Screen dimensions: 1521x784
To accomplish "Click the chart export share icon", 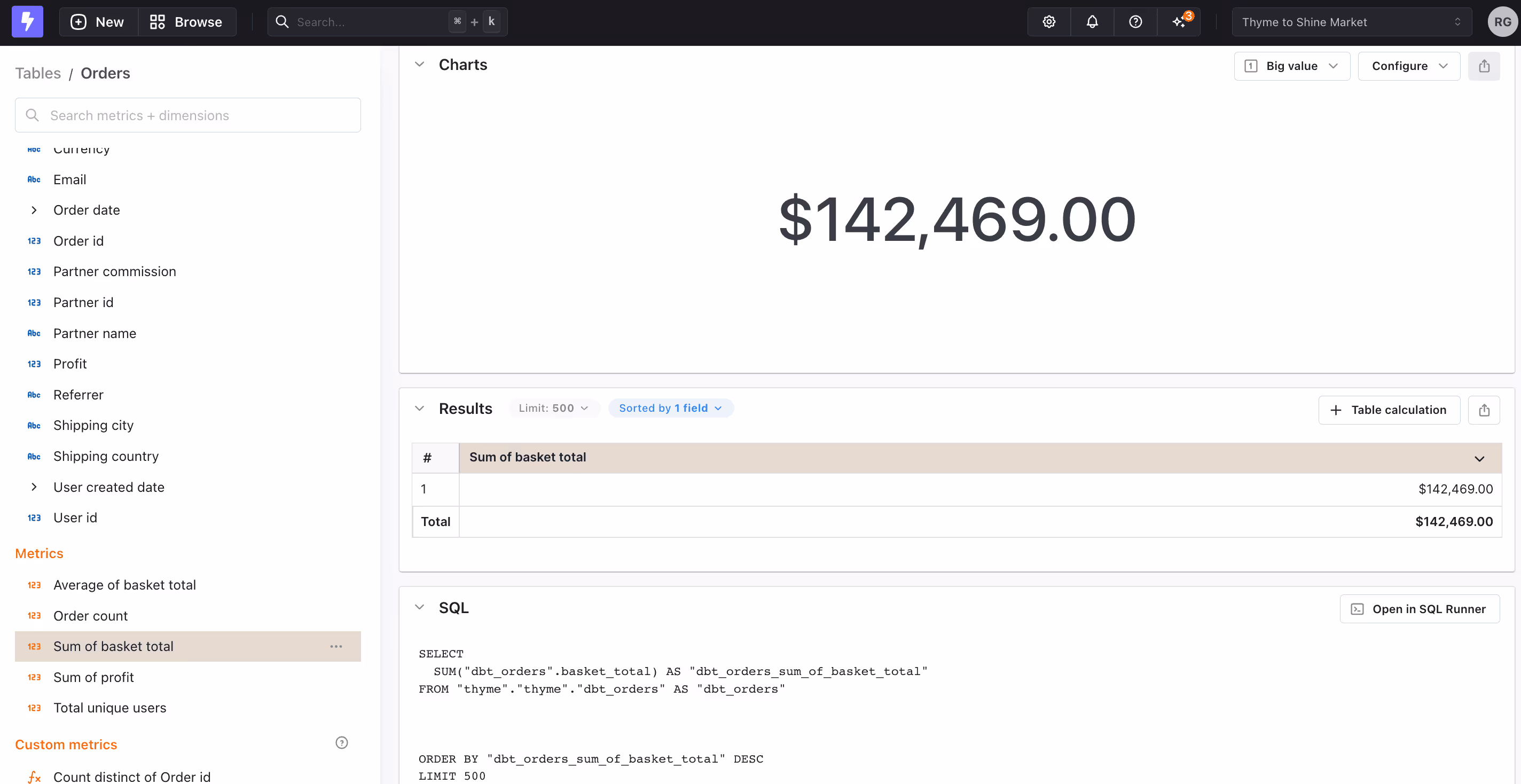I will tap(1484, 66).
